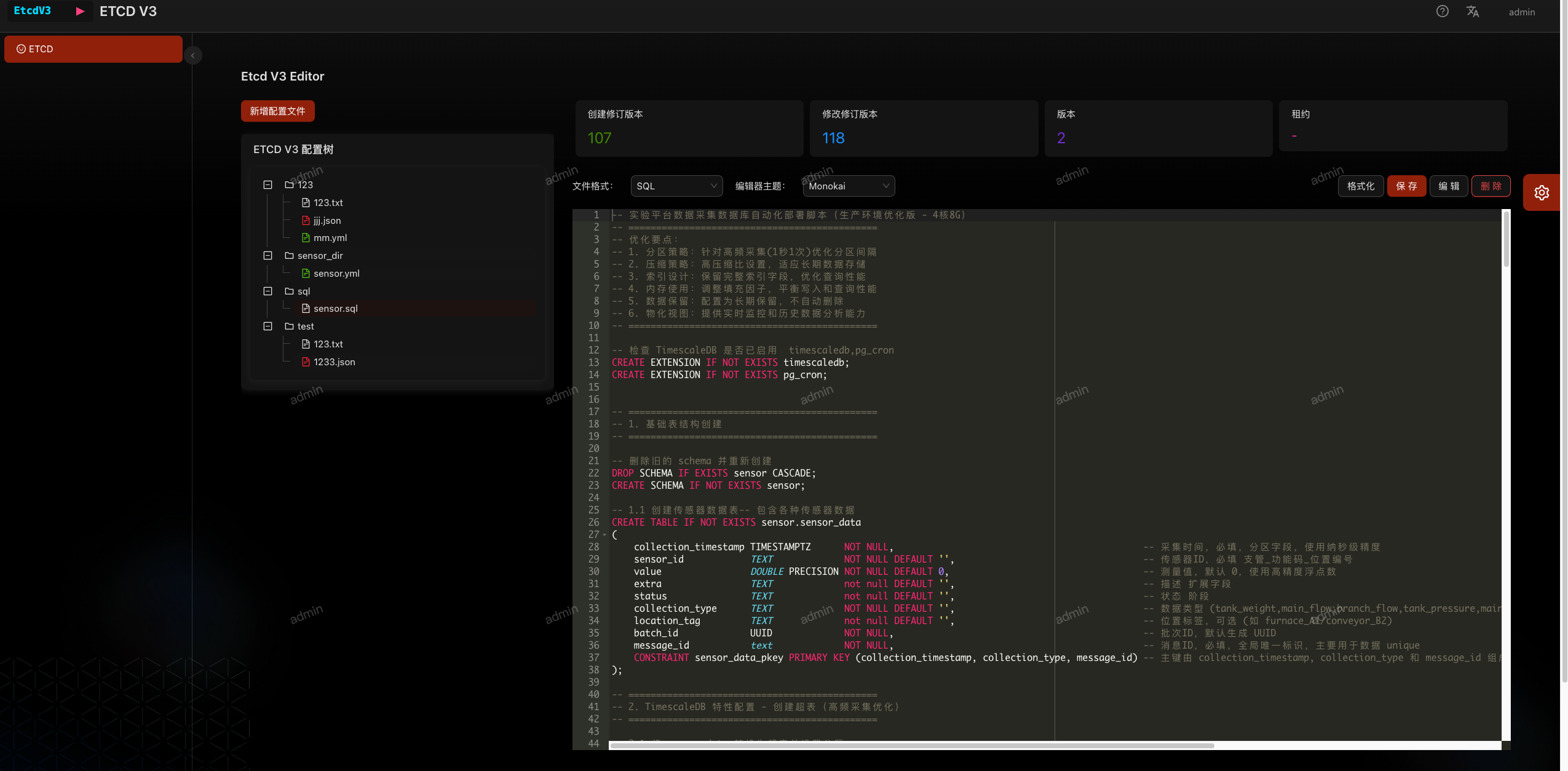The image size is (1568, 771).
Task: Click the mm.yml green file icon
Action: tap(306, 237)
